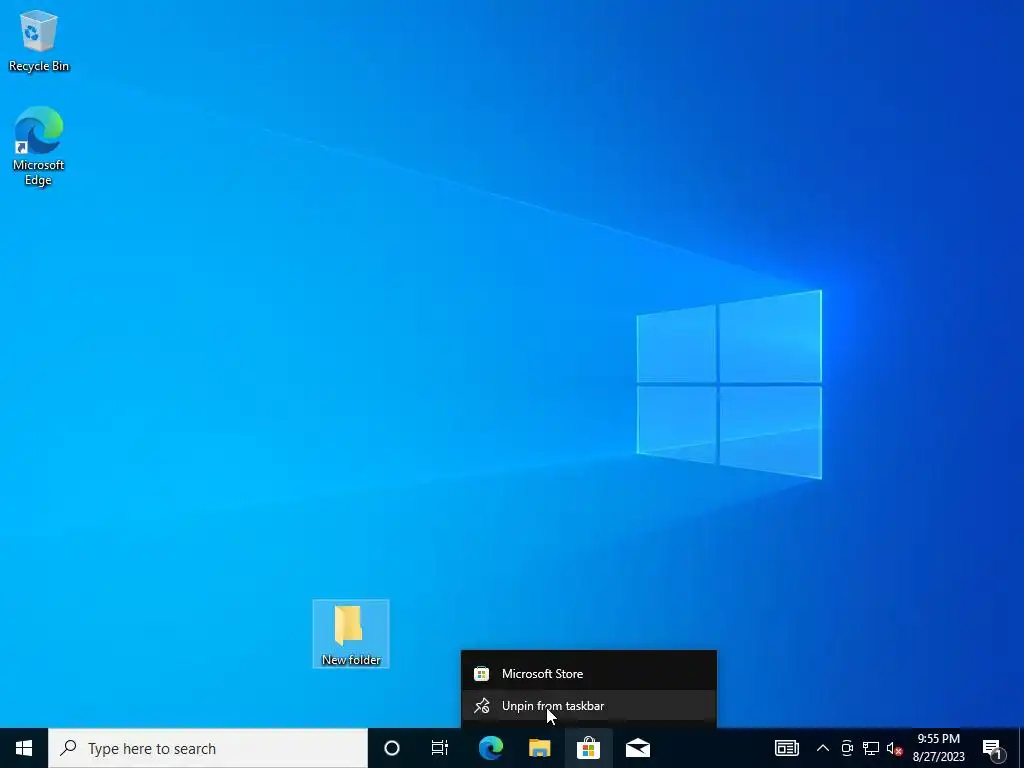
Task: Open the clock showing 9:55 PM
Action: (x=939, y=748)
